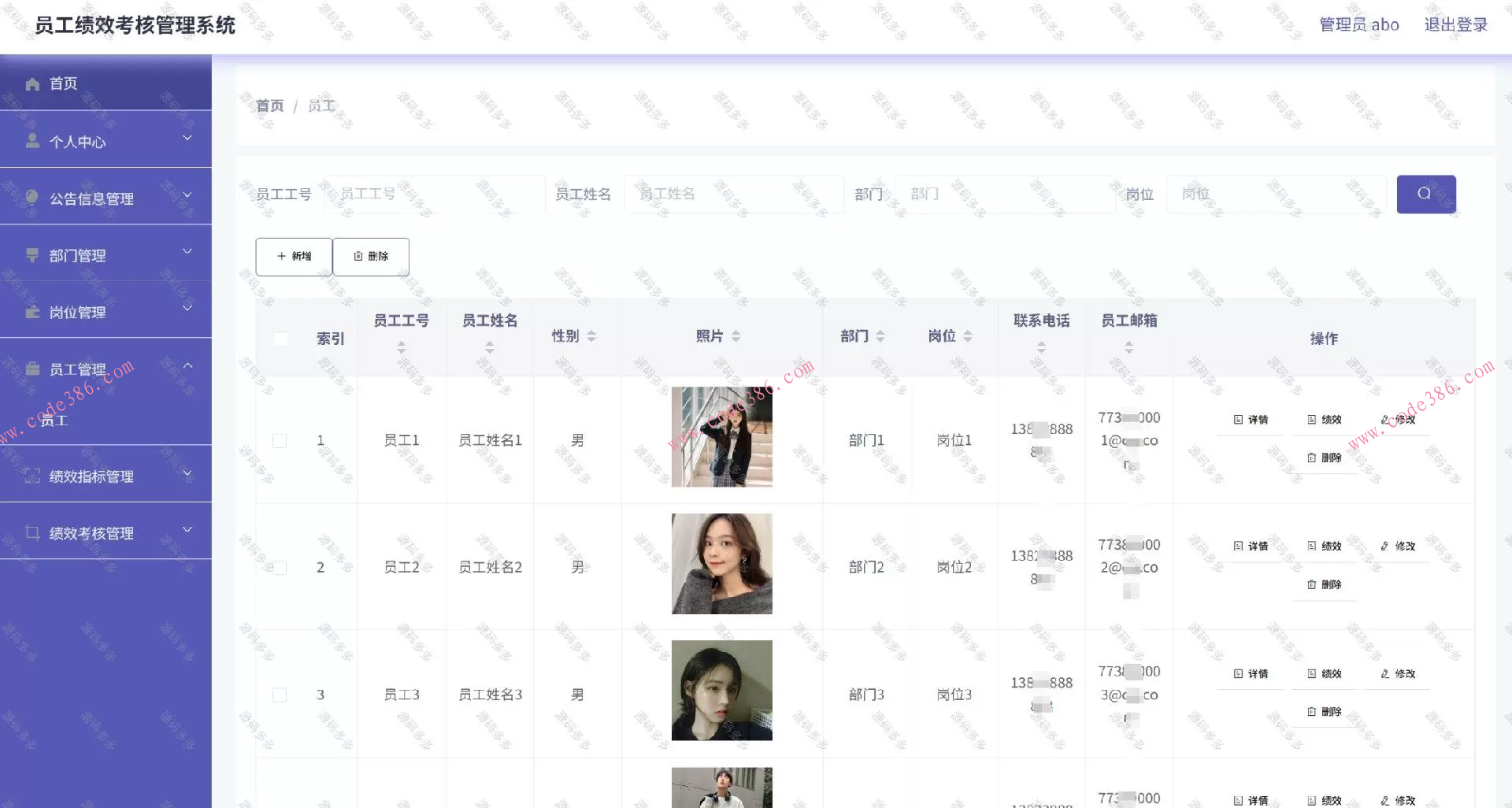Check the checkbox for 员工1 row
This screenshot has width=1512, height=808.
(280, 440)
